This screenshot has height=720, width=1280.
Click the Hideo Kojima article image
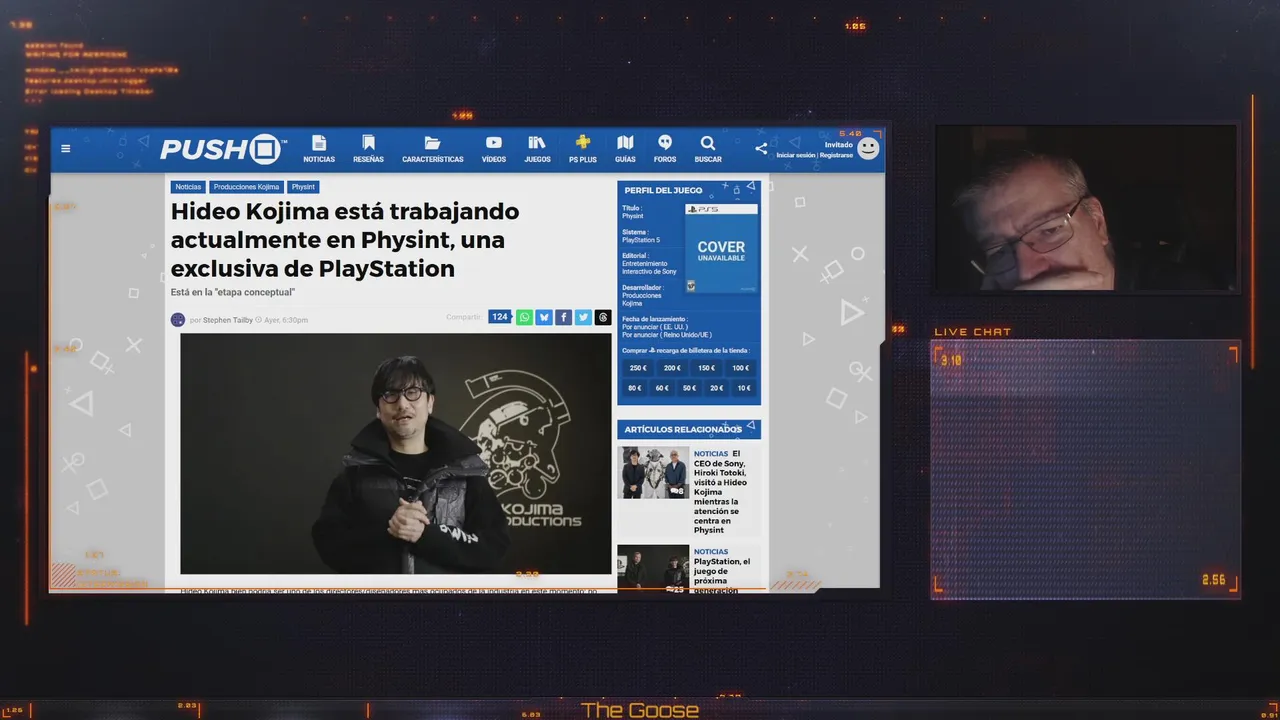pyautogui.click(x=396, y=453)
